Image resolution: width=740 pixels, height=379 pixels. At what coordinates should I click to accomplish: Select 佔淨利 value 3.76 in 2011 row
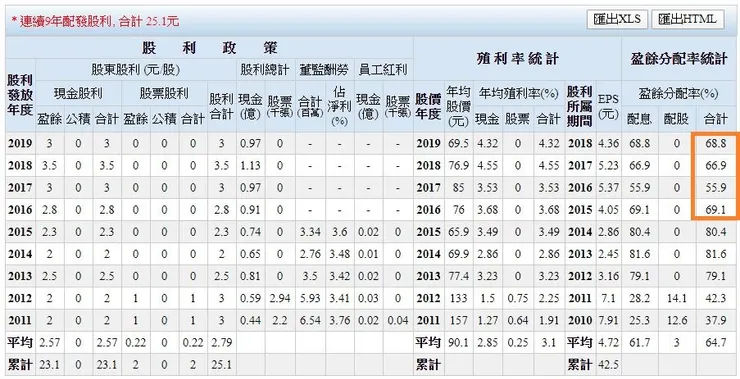coord(339,320)
